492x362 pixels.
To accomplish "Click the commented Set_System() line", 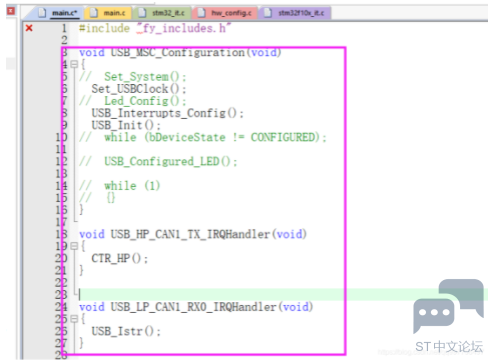I will point(133,77).
